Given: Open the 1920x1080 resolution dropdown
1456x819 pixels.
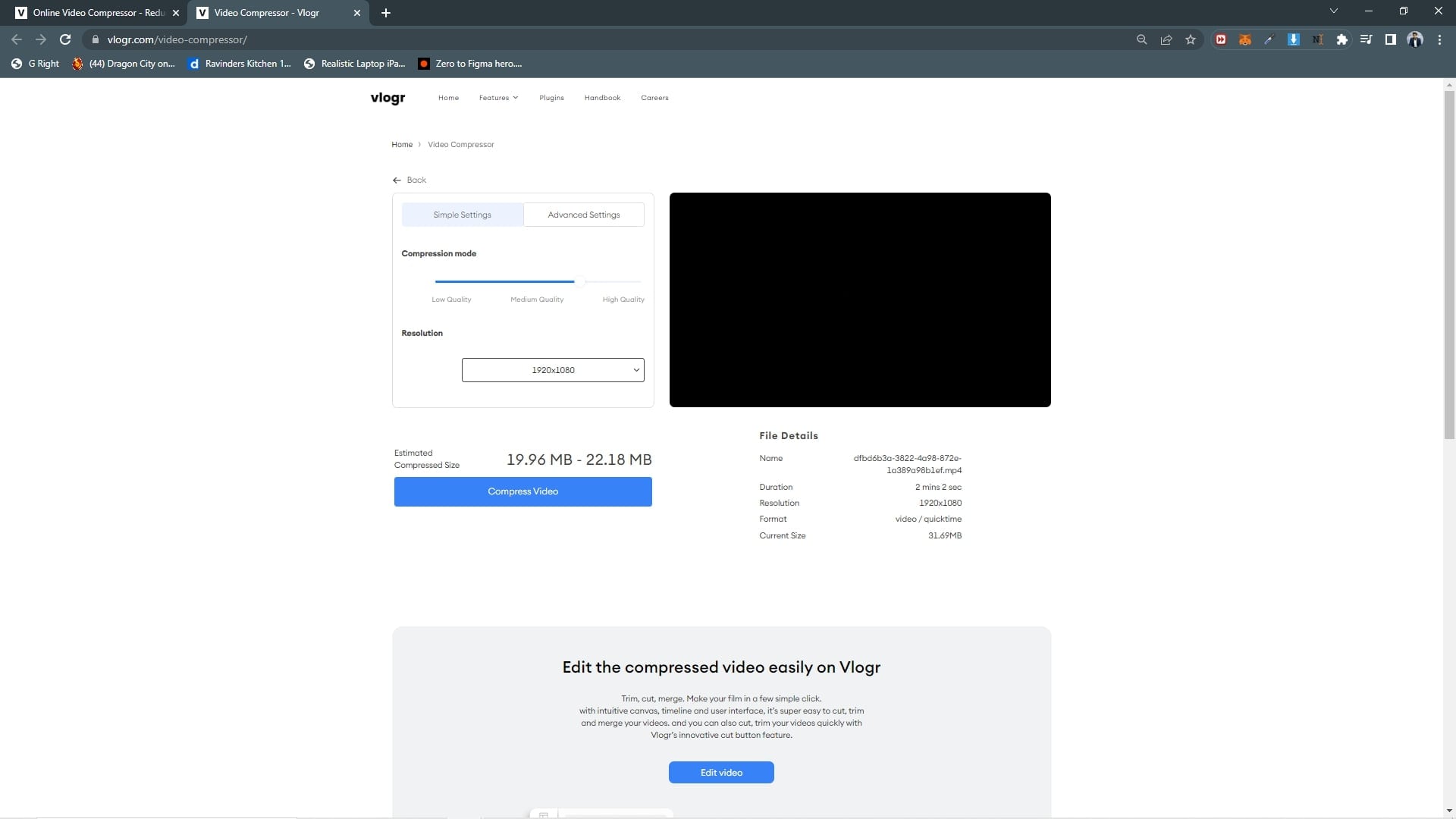Looking at the screenshot, I should (x=553, y=370).
